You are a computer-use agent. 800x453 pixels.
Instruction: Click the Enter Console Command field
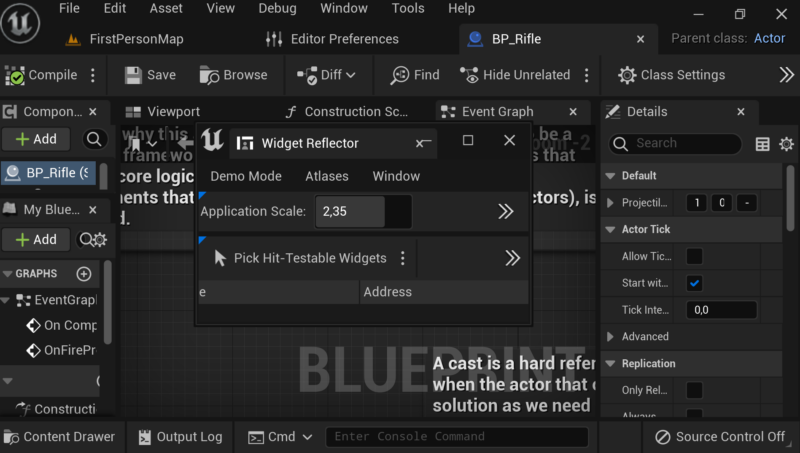pyautogui.click(x=456, y=436)
